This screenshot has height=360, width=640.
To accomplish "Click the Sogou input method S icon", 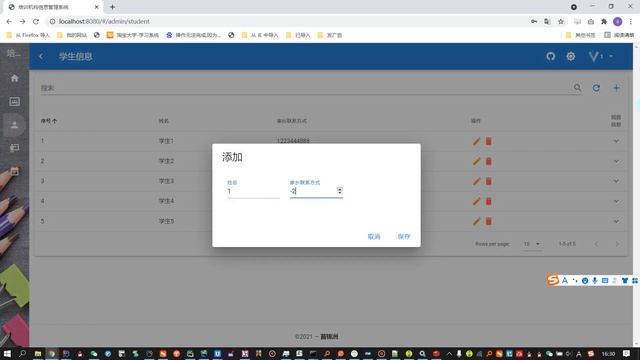I will pos(553,280).
